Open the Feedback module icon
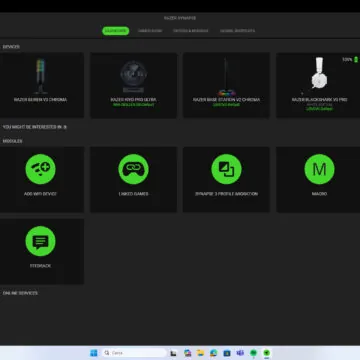The height and width of the screenshot is (360, 360). (x=40, y=241)
